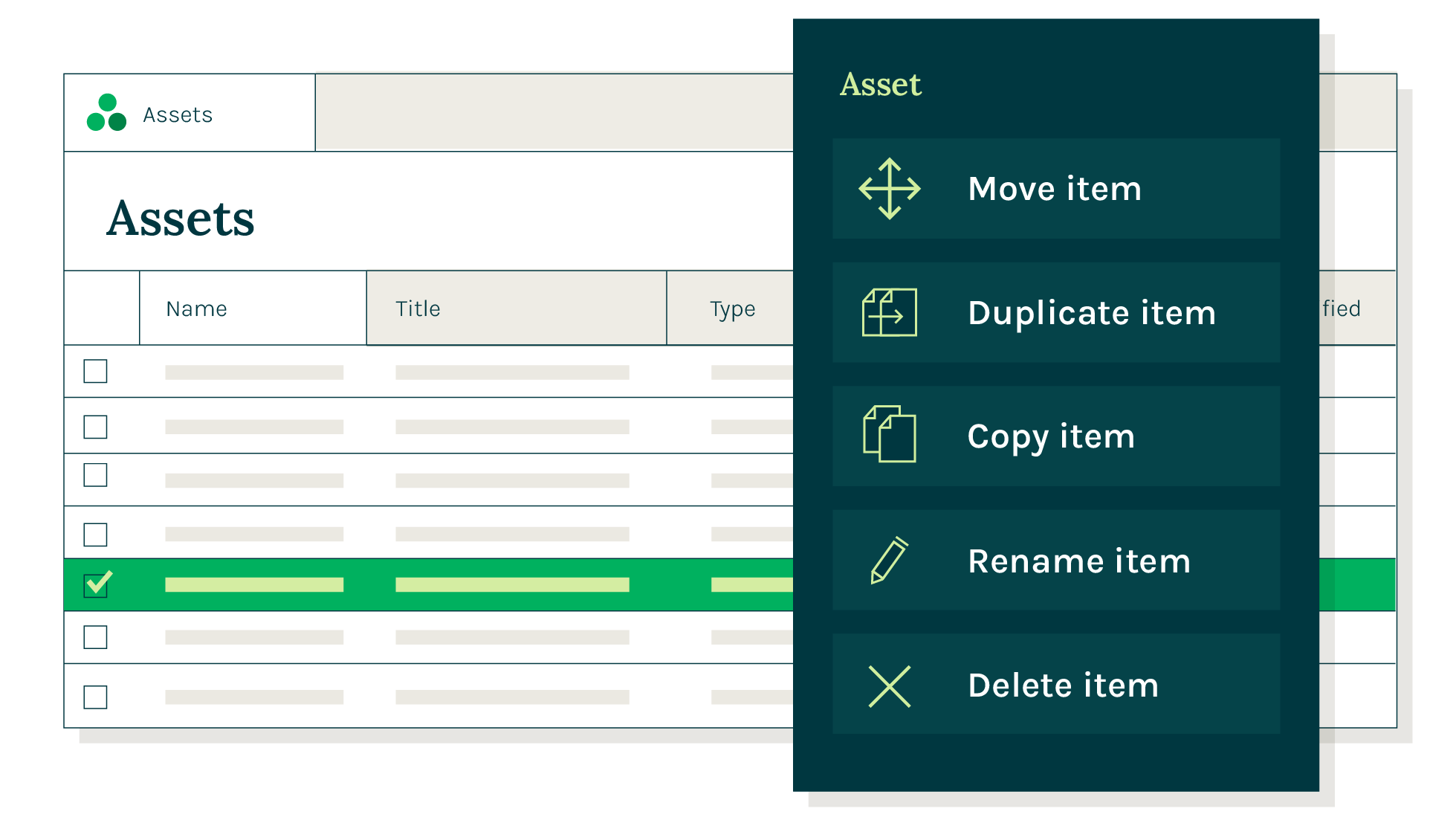Choose Copy item from the menu
The width and height of the screenshot is (1456, 823).
tap(1051, 436)
